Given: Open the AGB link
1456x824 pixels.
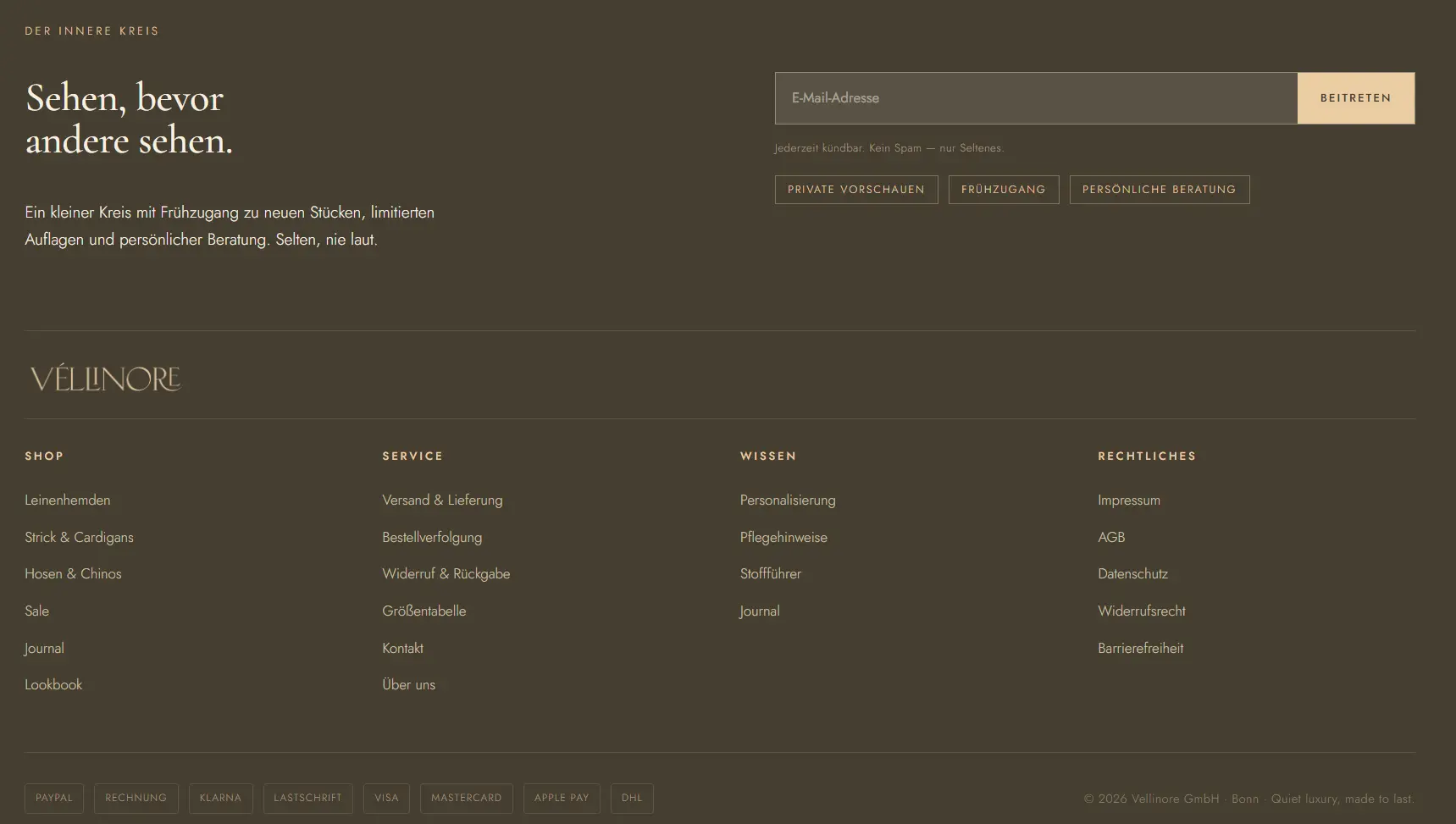Looking at the screenshot, I should 1111,538.
